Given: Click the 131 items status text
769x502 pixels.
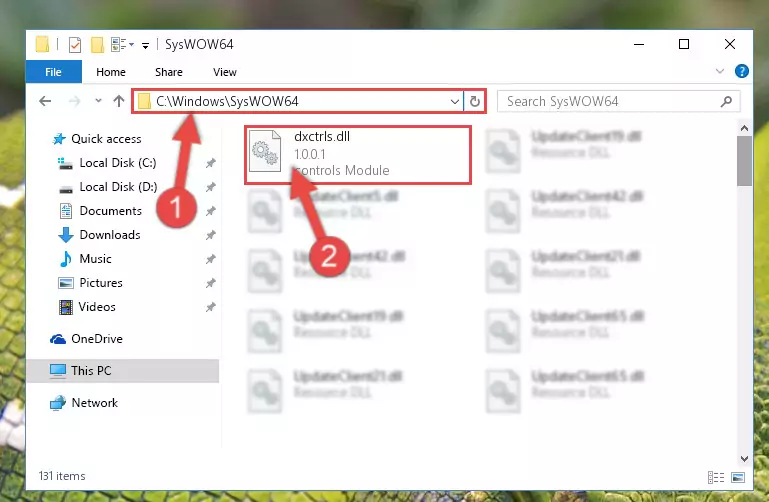Looking at the screenshot, I should (62, 476).
